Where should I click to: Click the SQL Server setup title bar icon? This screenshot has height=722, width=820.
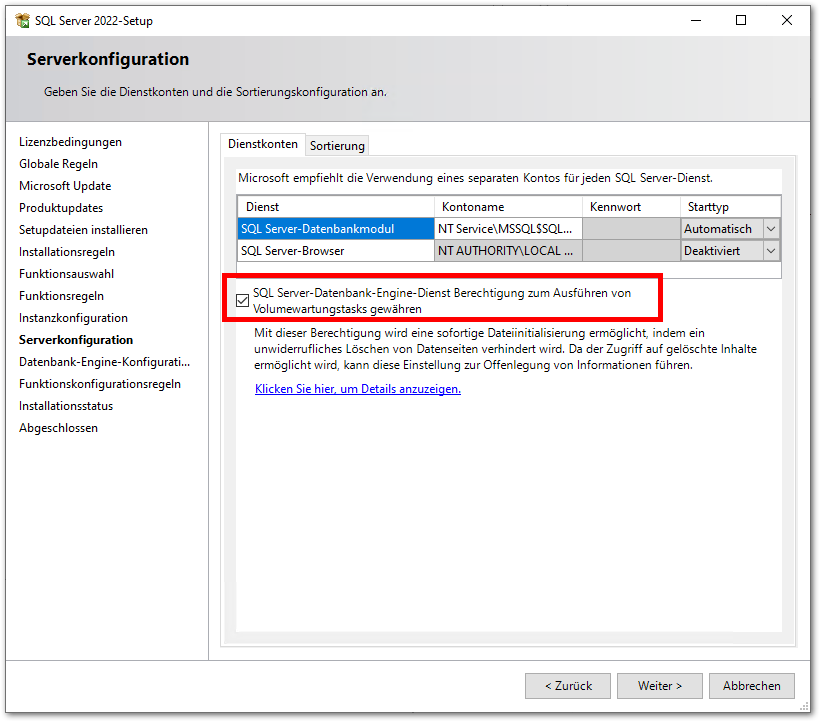tap(22, 20)
